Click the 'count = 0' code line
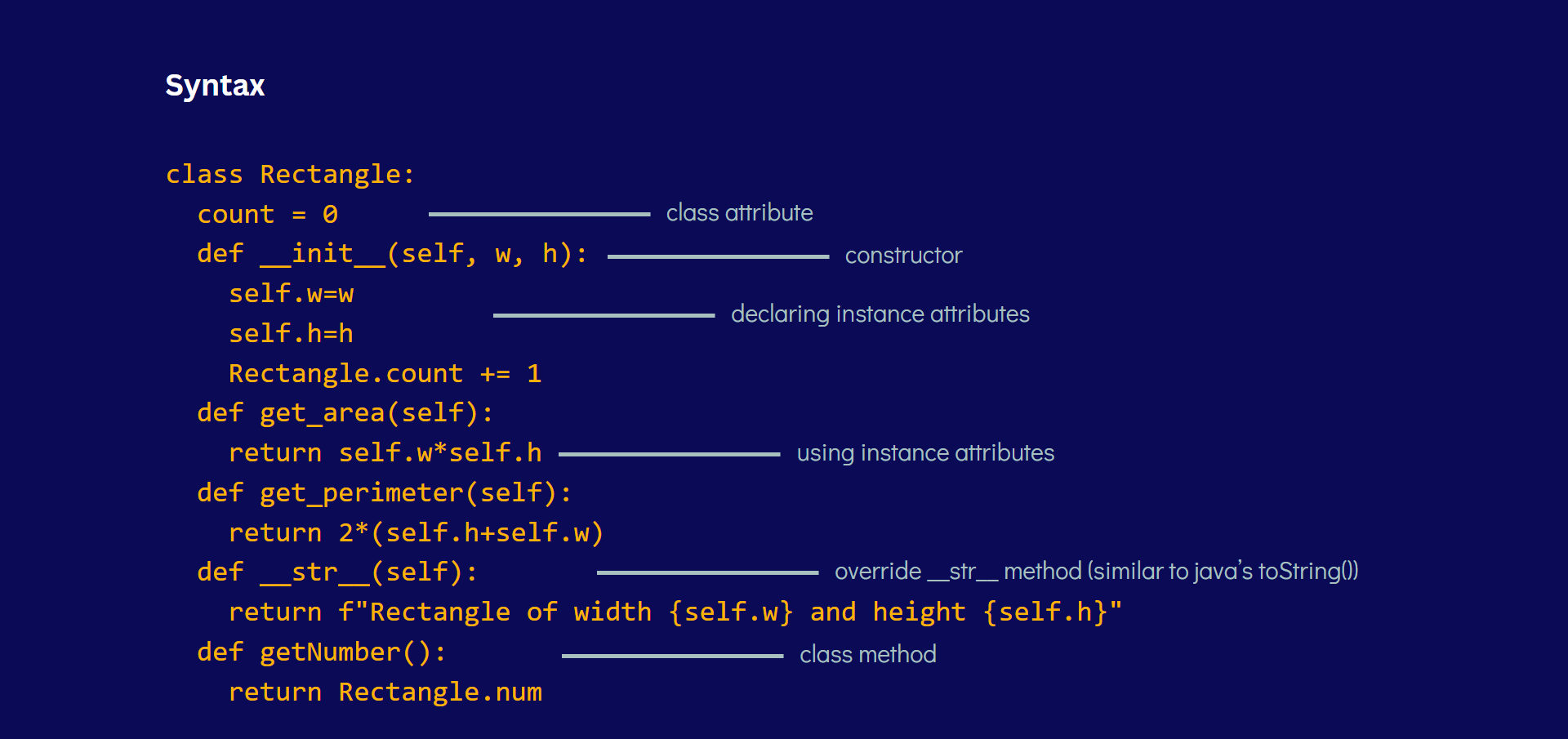 click(267, 214)
